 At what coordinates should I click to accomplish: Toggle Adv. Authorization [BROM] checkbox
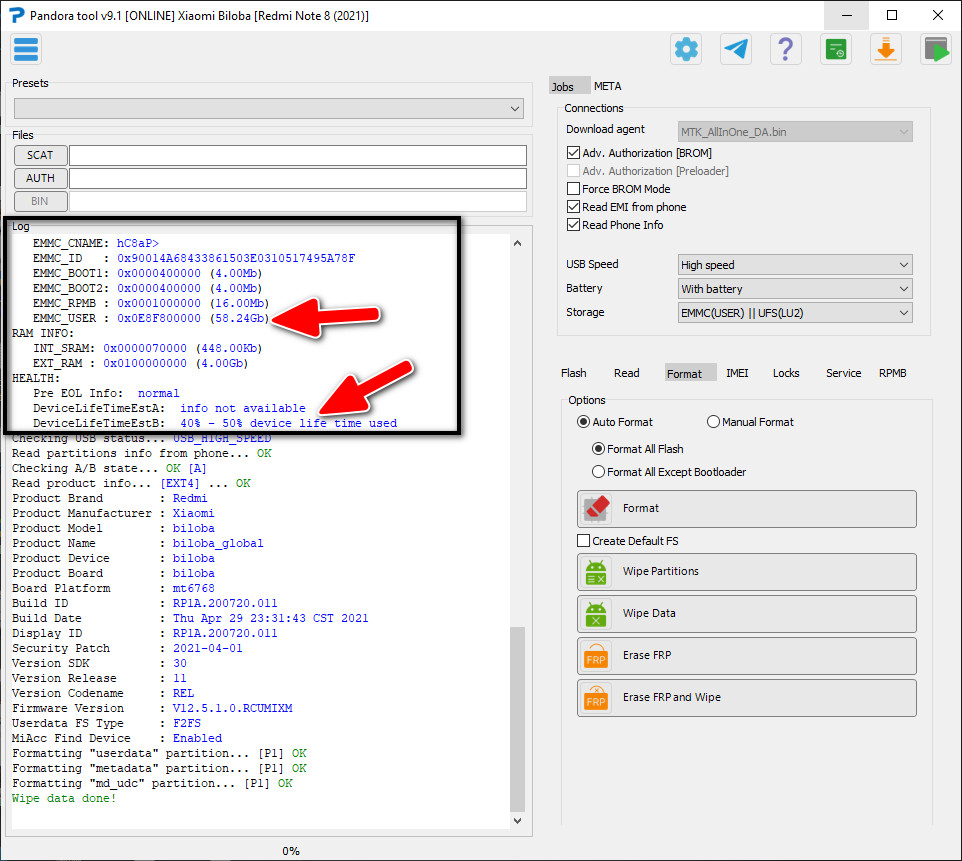coord(573,153)
